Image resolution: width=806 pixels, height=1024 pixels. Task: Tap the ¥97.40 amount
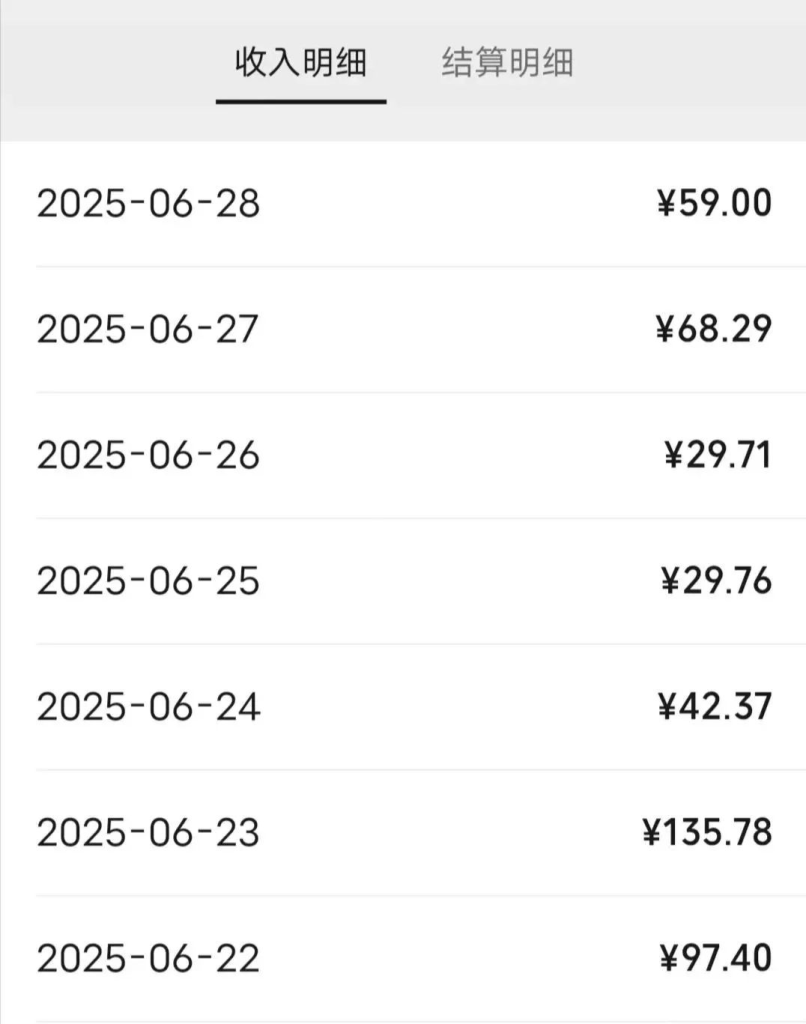[714, 959]
